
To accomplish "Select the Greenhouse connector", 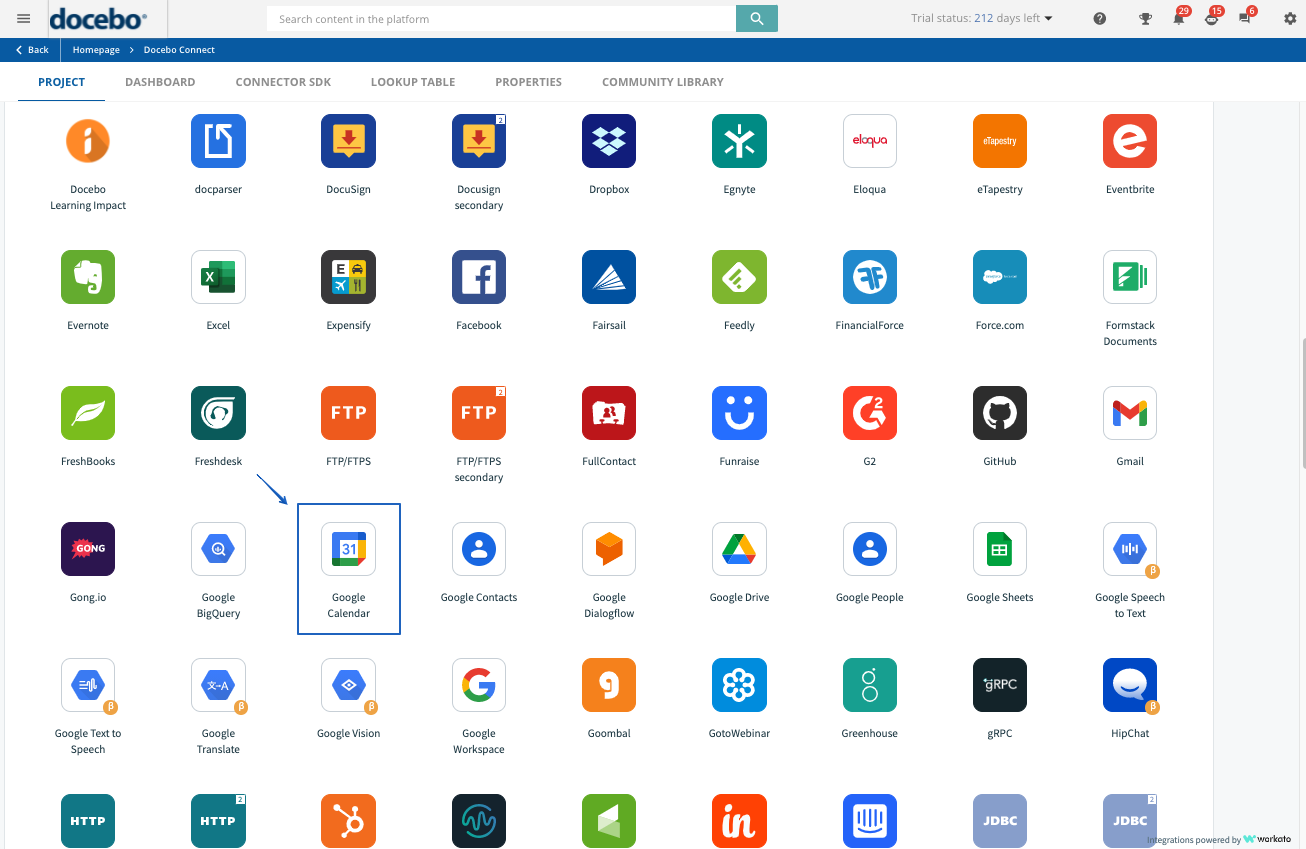I will (x=870, y=685).
